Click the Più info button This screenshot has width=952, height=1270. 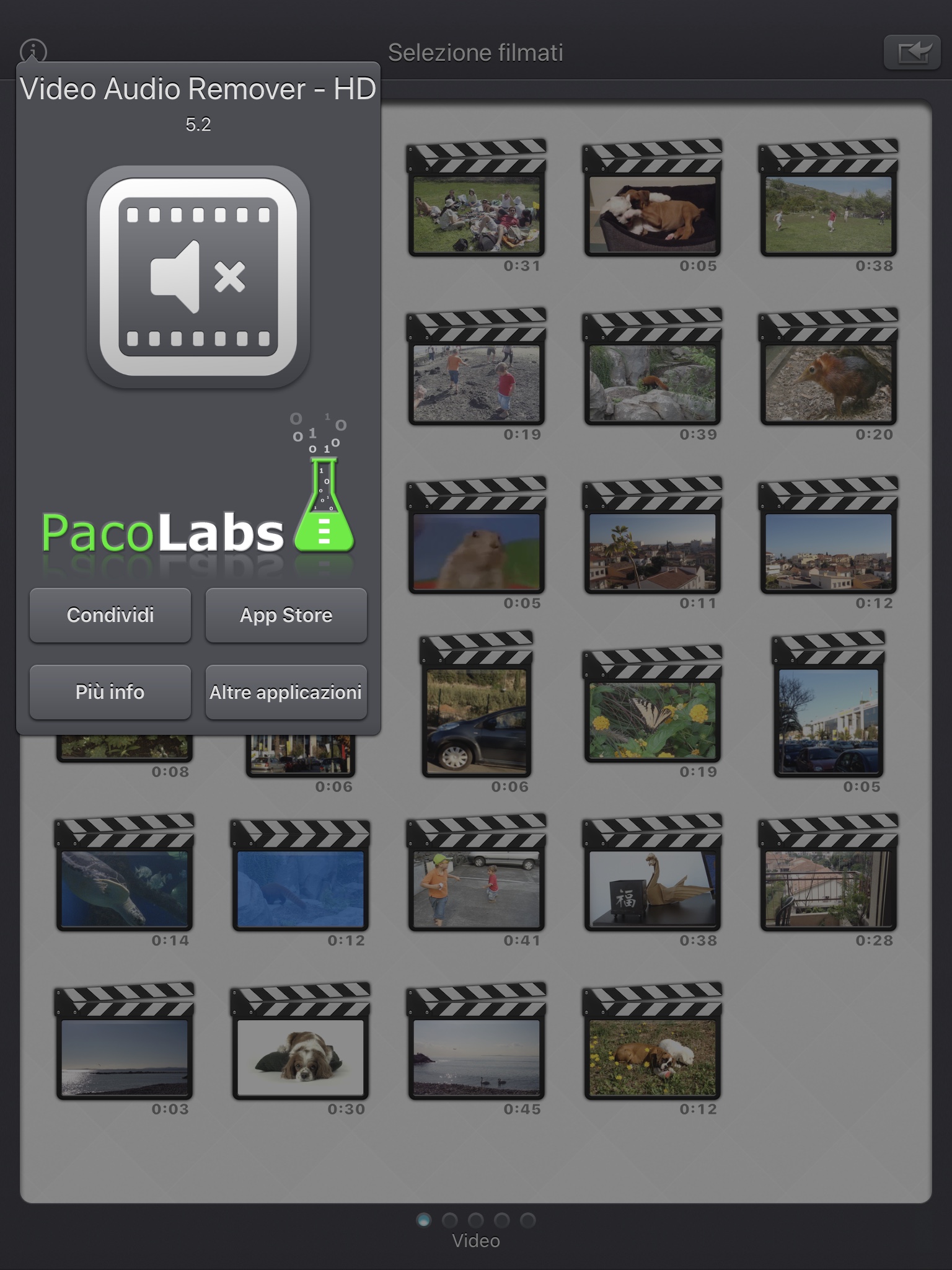[x=110, y=692]
